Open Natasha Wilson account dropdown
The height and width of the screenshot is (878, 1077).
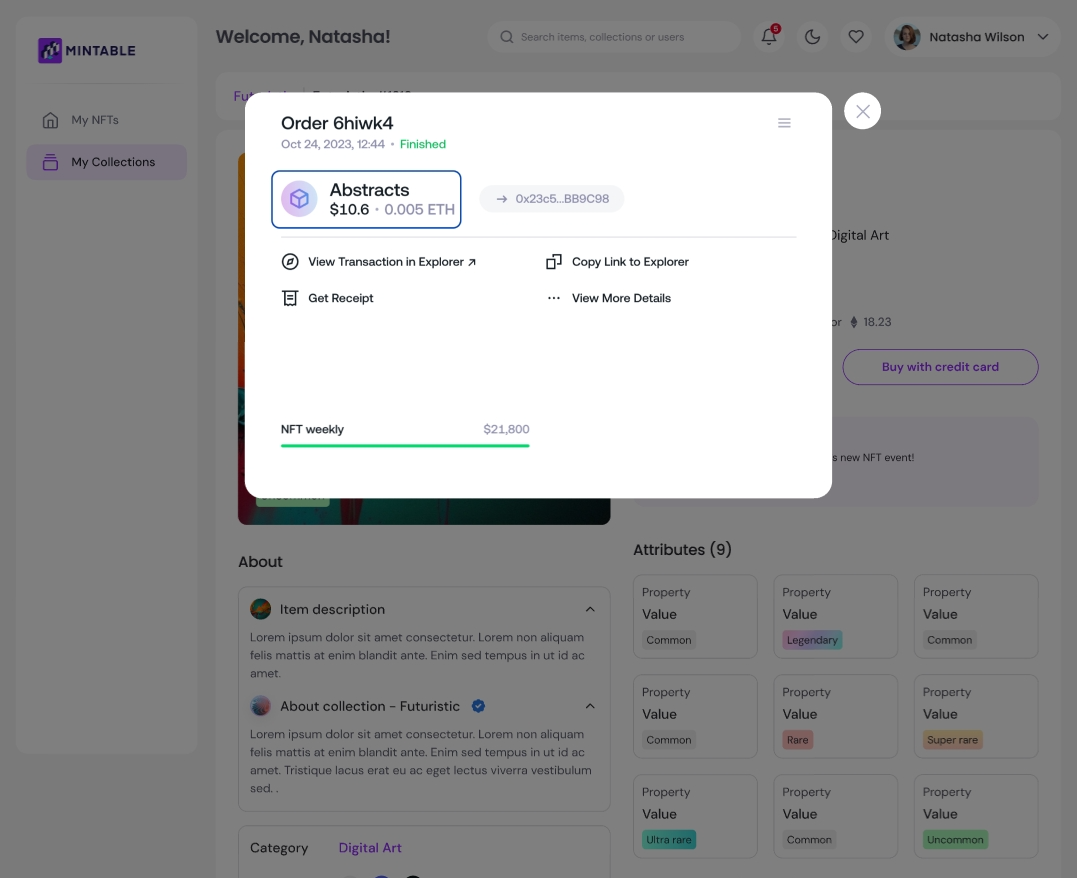(1043, 37)
